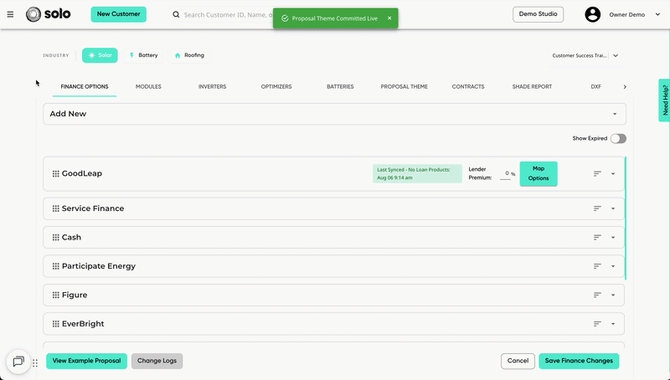Viewport: 670px width, 380px height.
Task: Grab the GoodLeap drag handle icon
Action: click(x=56, y=174)
